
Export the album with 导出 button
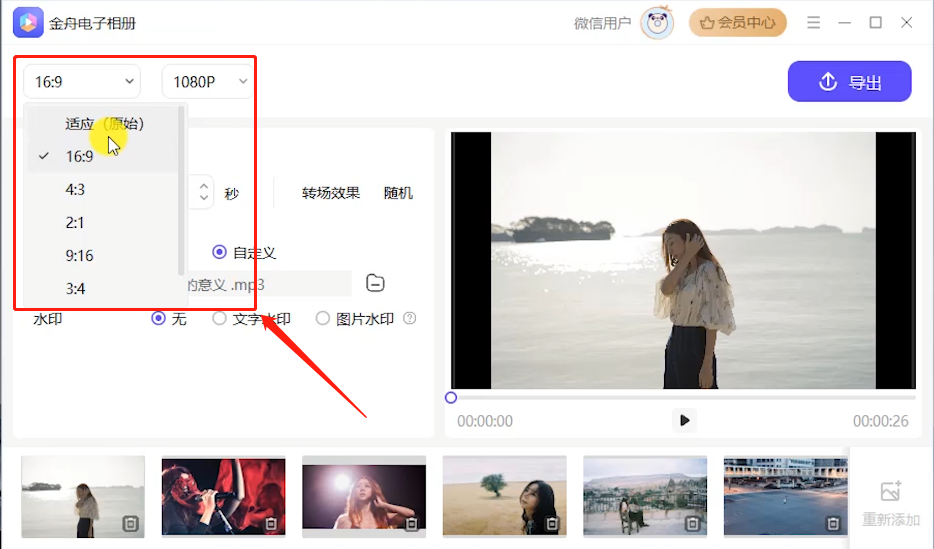tap(849, 82)
